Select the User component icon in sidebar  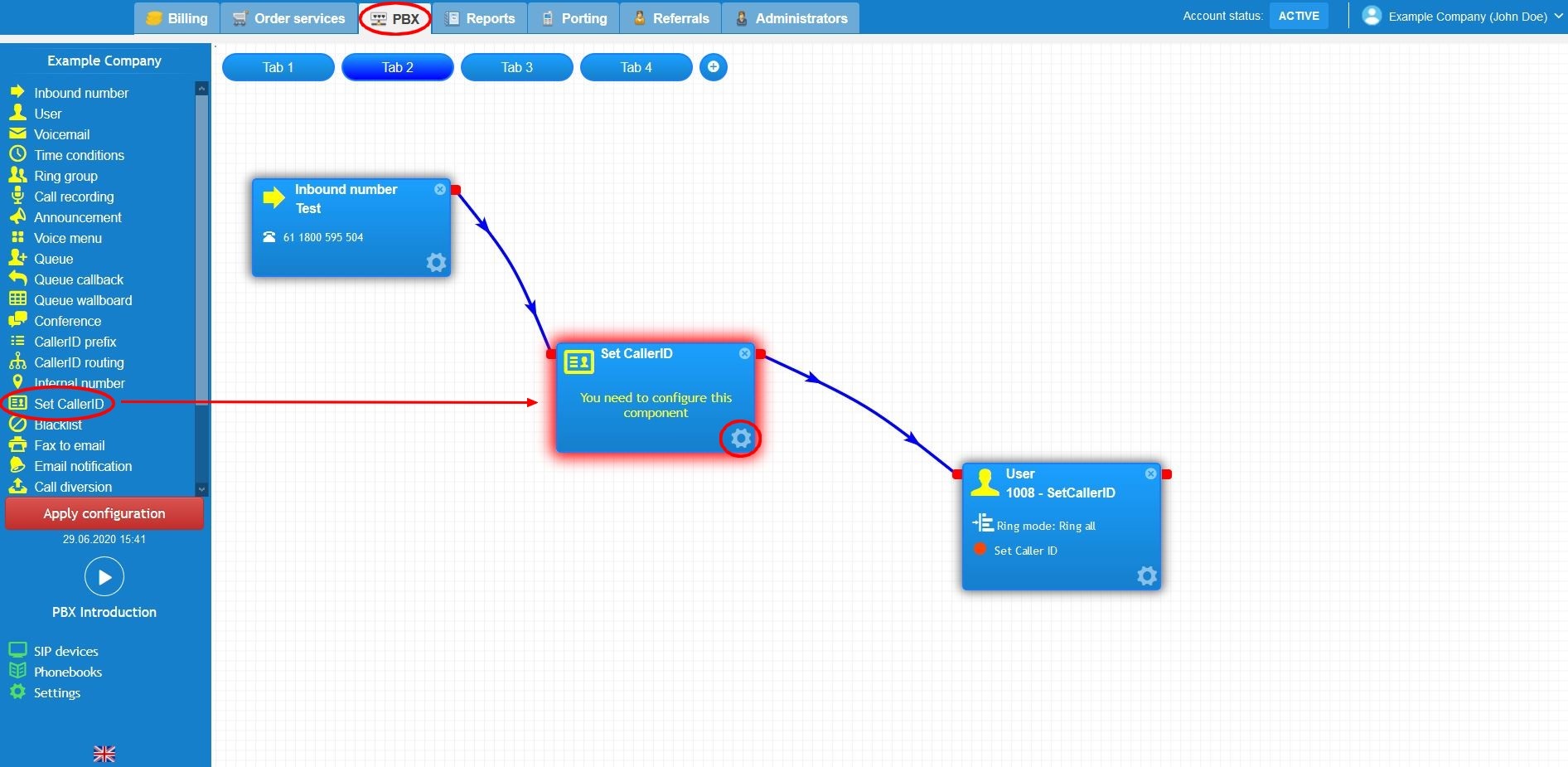(x=17, y=112)
